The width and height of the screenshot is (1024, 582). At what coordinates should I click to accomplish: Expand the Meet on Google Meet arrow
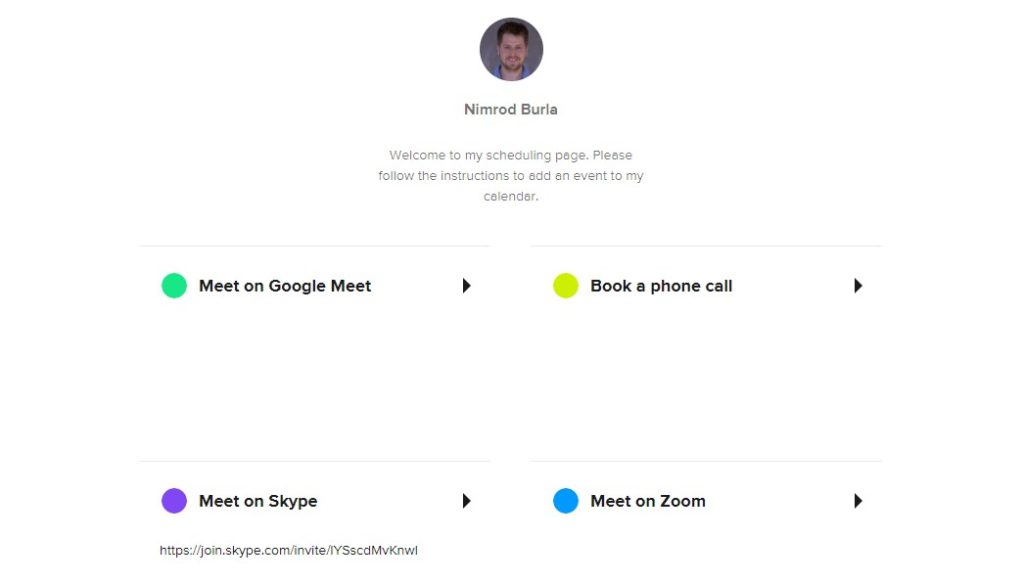coord(466,286)
